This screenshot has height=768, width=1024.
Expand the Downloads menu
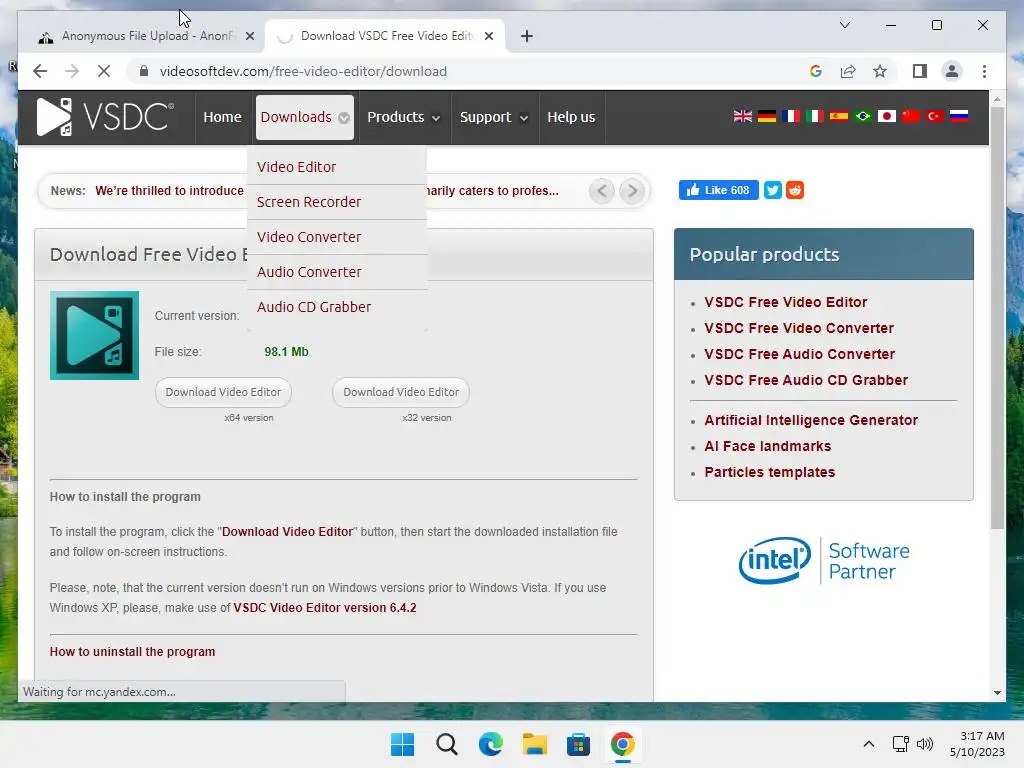click(305, 118)
